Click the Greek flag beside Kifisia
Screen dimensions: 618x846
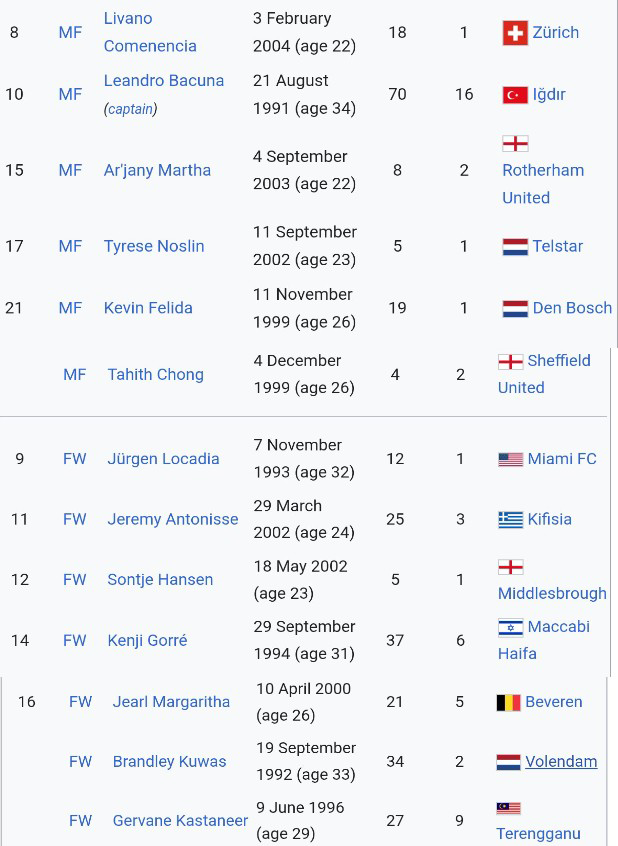coord(510,520)
